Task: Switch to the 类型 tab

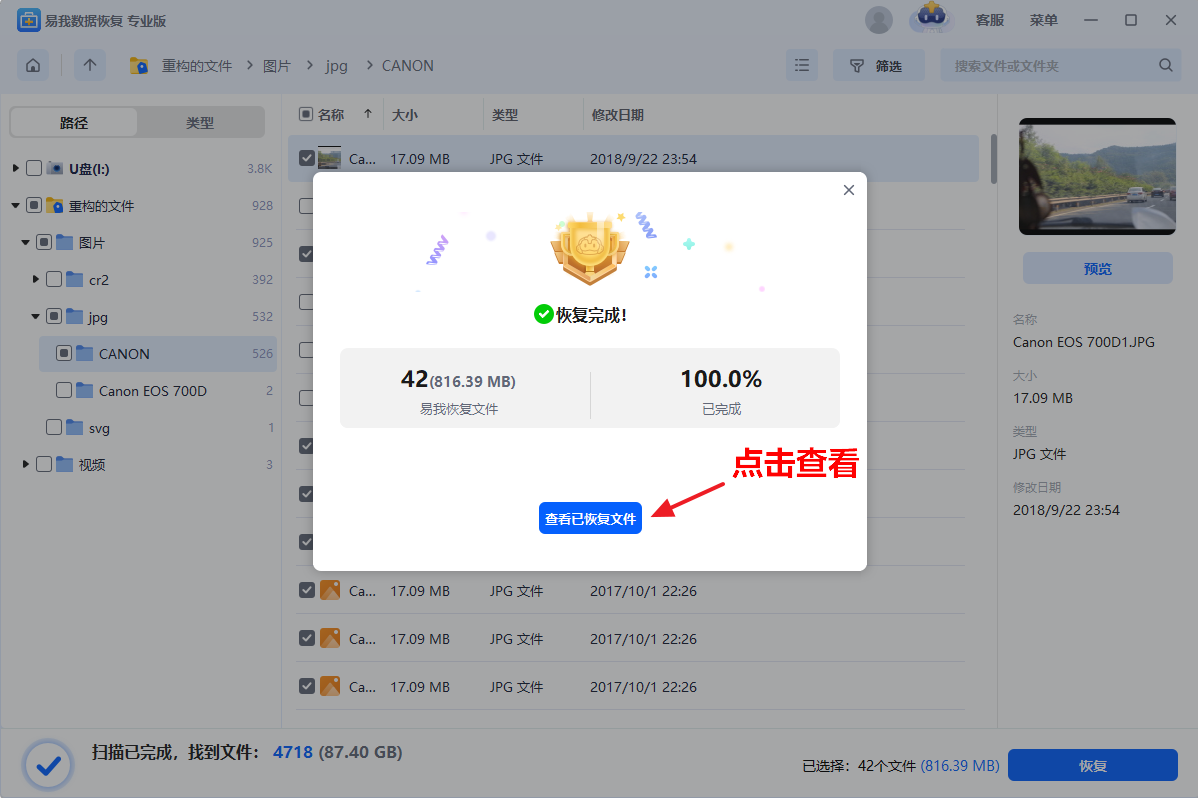Action: point(200,123)
